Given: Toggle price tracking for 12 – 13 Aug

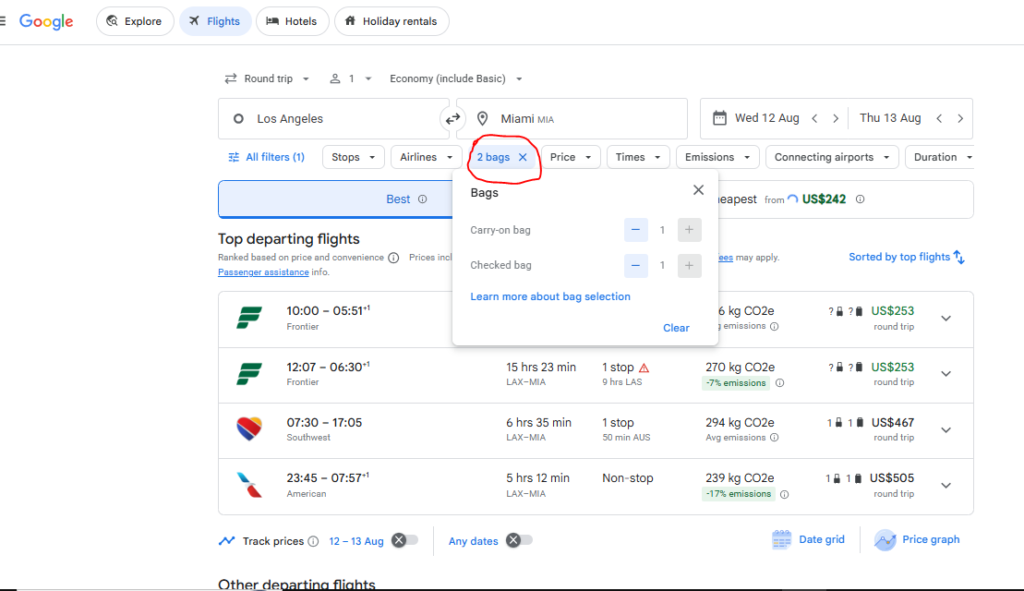Looking at the screenshot, I should tap(404, 541).
